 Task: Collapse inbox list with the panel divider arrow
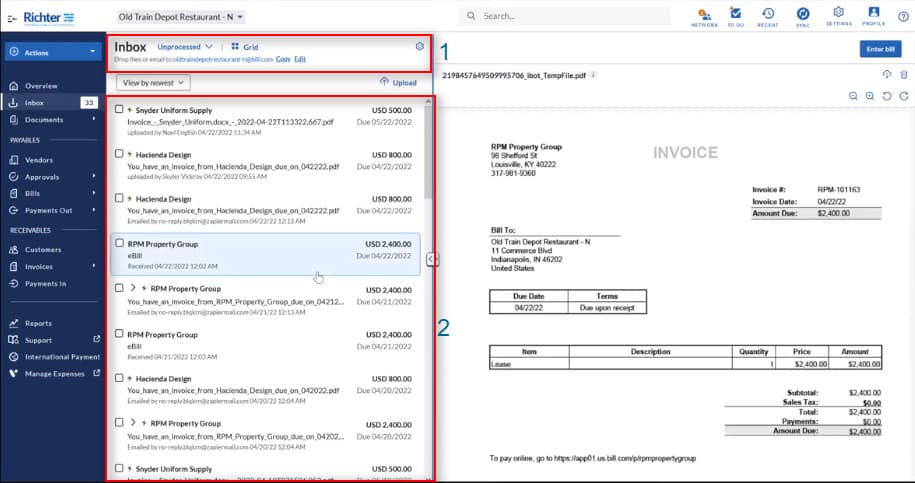point(431,258)
